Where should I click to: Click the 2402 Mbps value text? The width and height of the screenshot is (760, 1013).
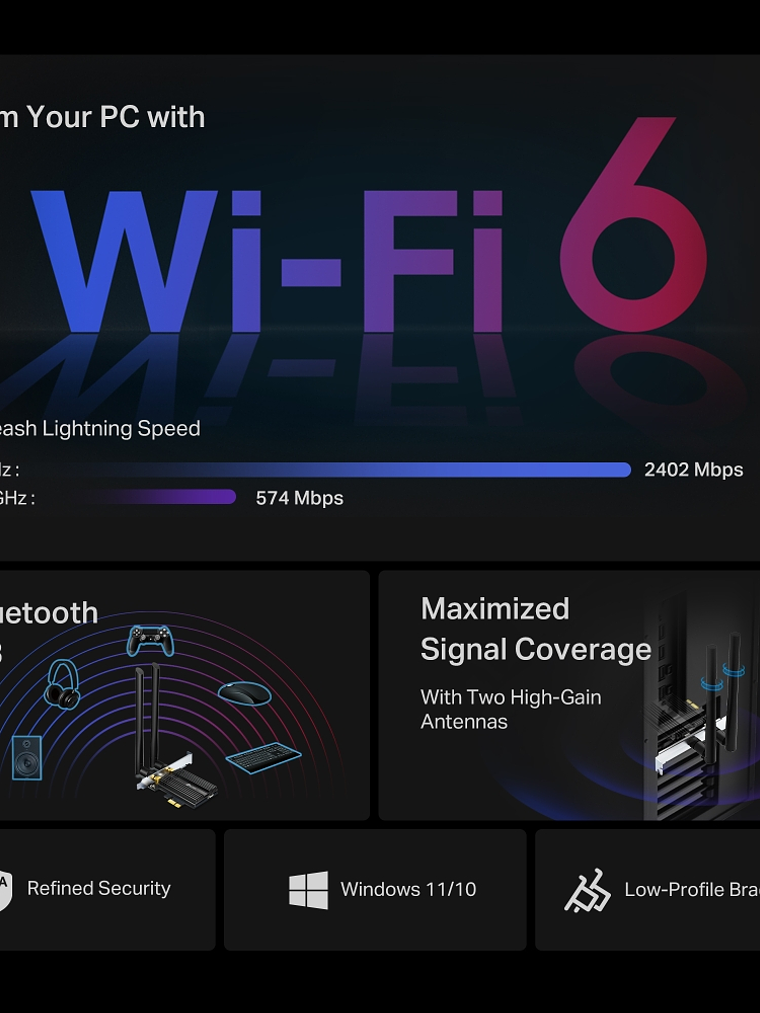(x=693, y=470)
